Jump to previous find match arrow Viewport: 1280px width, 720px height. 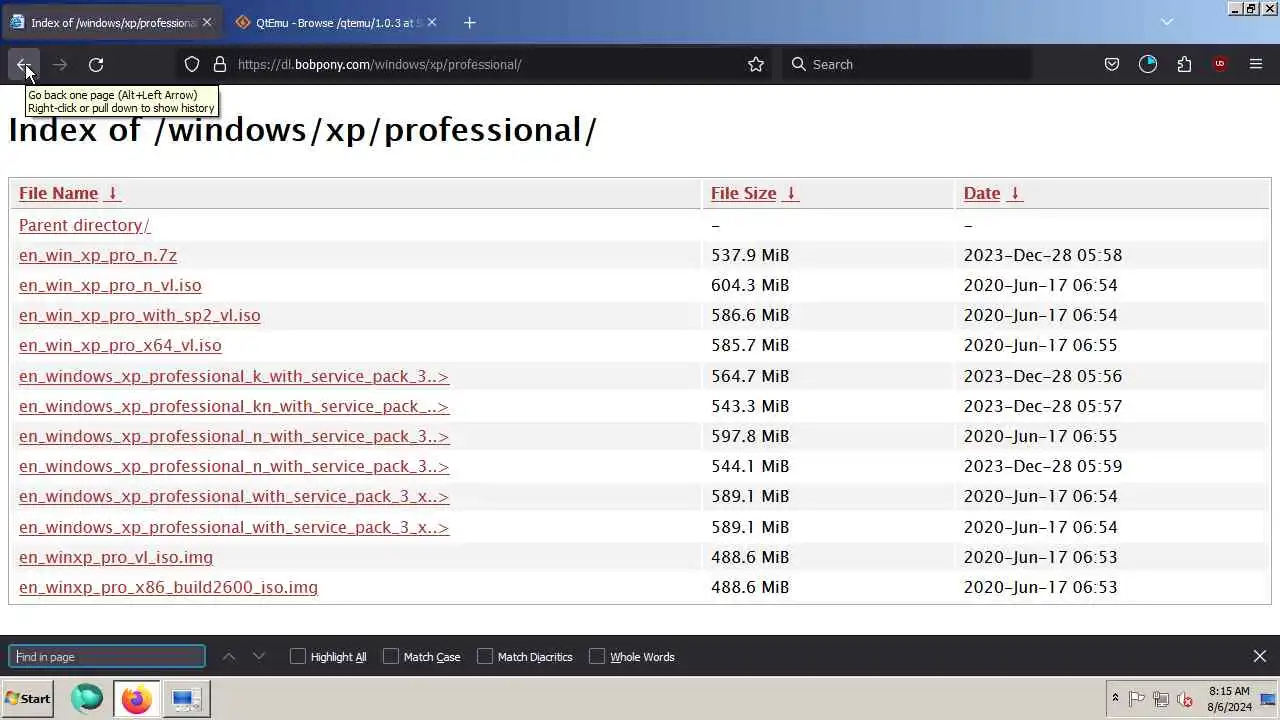click(x=229, y=657)
